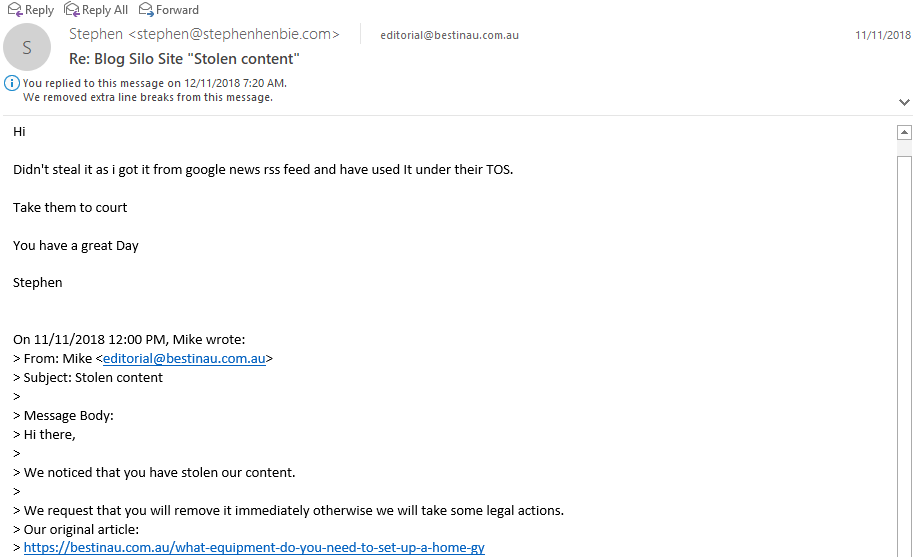Click the Reply All envelope icon
Viewport: 916px width, 557px height.
click(71, 9)
